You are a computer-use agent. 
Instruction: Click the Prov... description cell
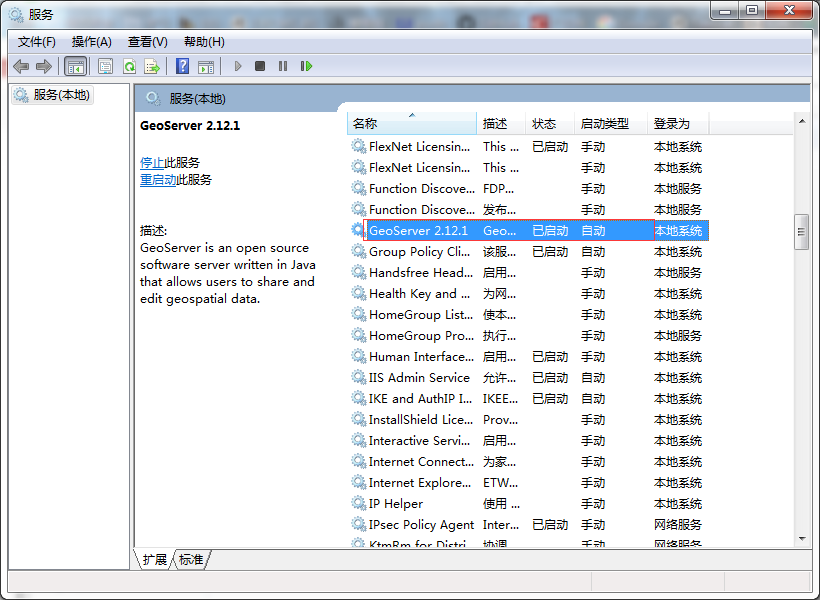pos(500,420)
